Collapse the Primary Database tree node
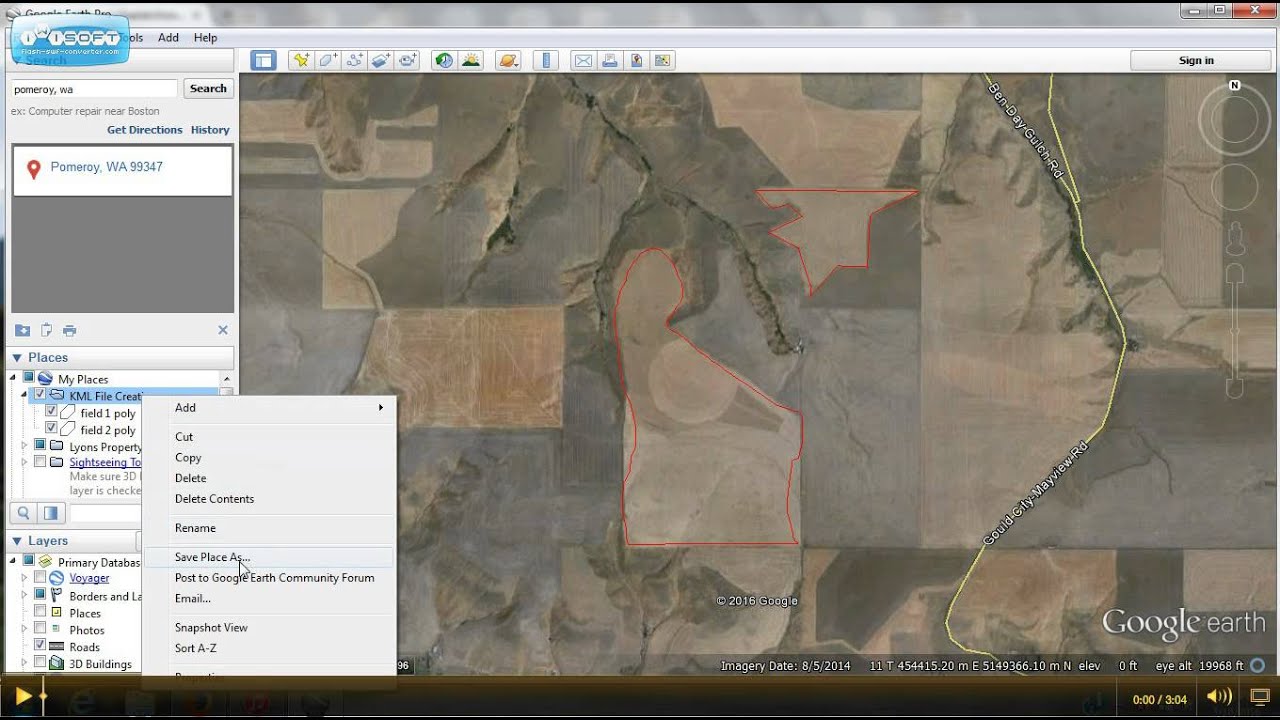 click(x=15, y=561)
